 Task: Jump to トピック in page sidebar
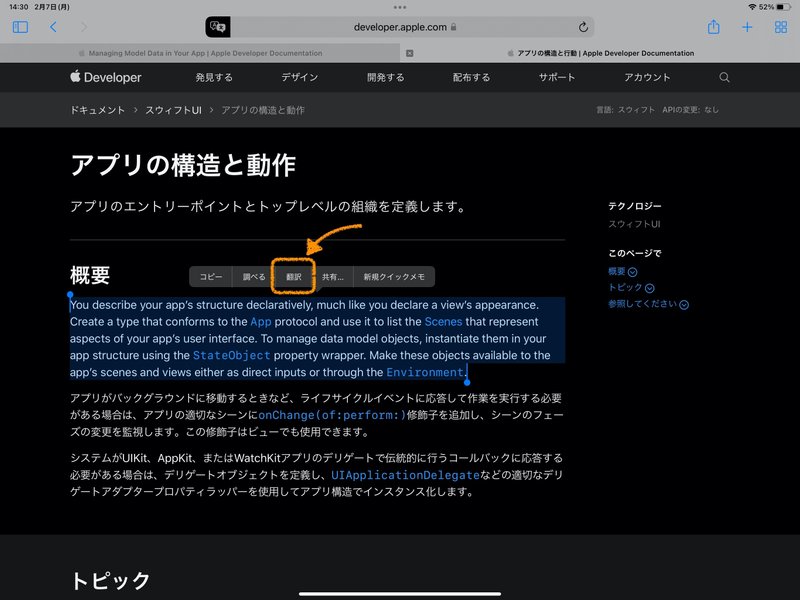coord(631,288)
